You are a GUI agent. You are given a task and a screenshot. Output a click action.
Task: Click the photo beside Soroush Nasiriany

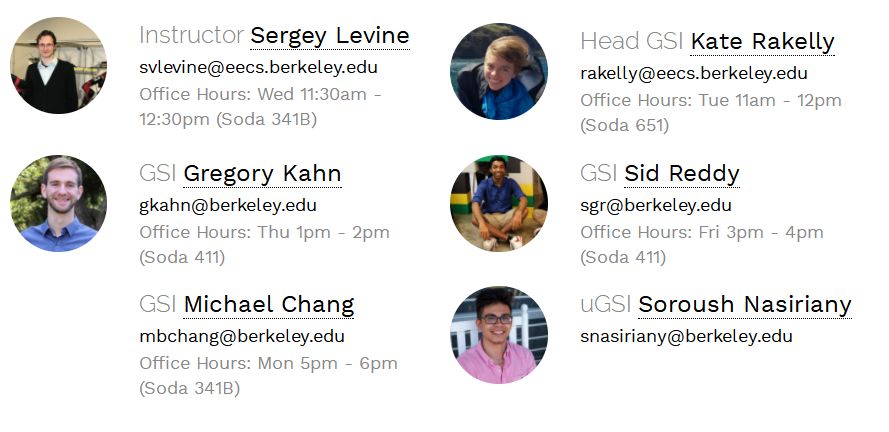point(499,335)
